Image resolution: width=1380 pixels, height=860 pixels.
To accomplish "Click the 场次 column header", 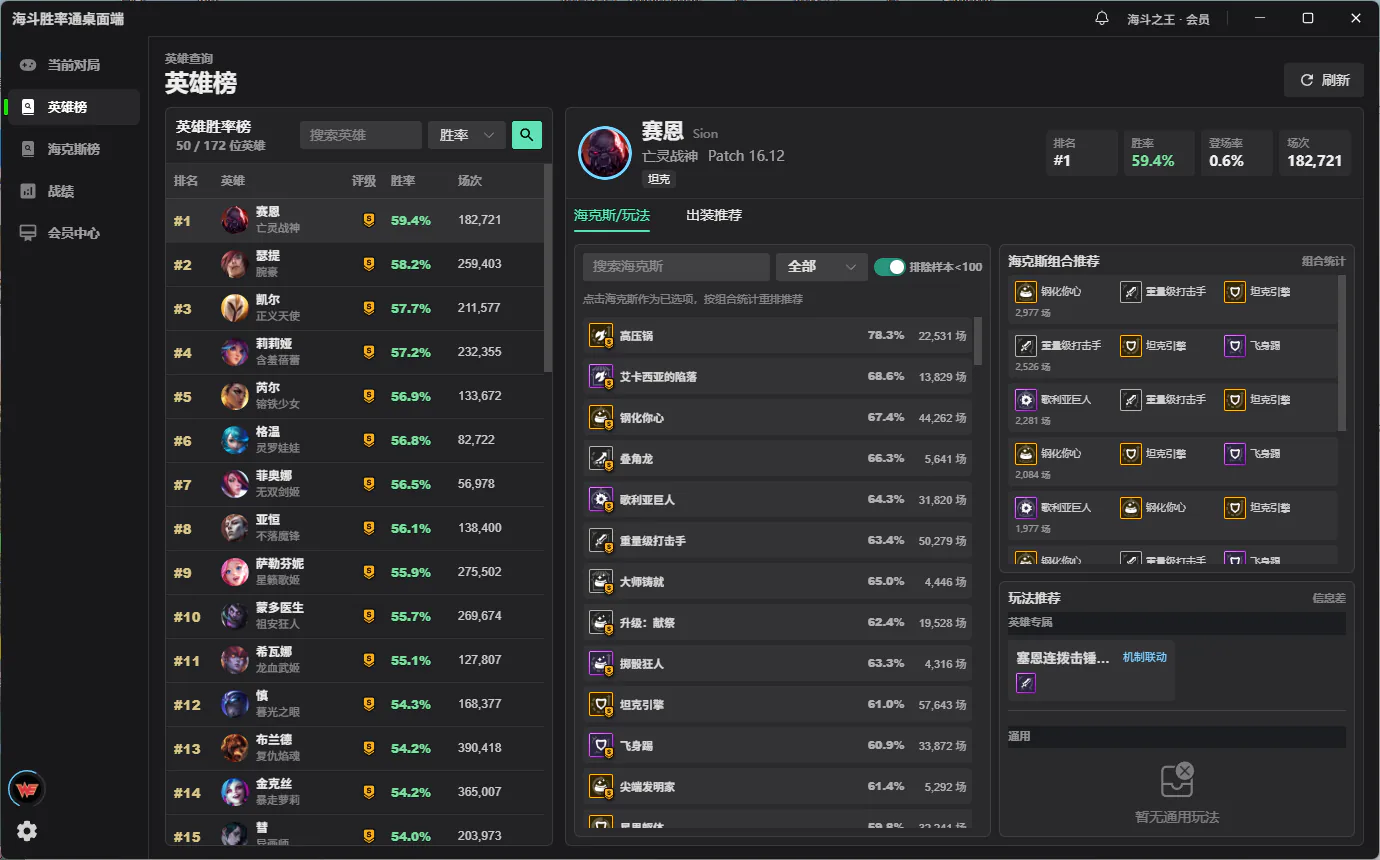I will 470,181.
